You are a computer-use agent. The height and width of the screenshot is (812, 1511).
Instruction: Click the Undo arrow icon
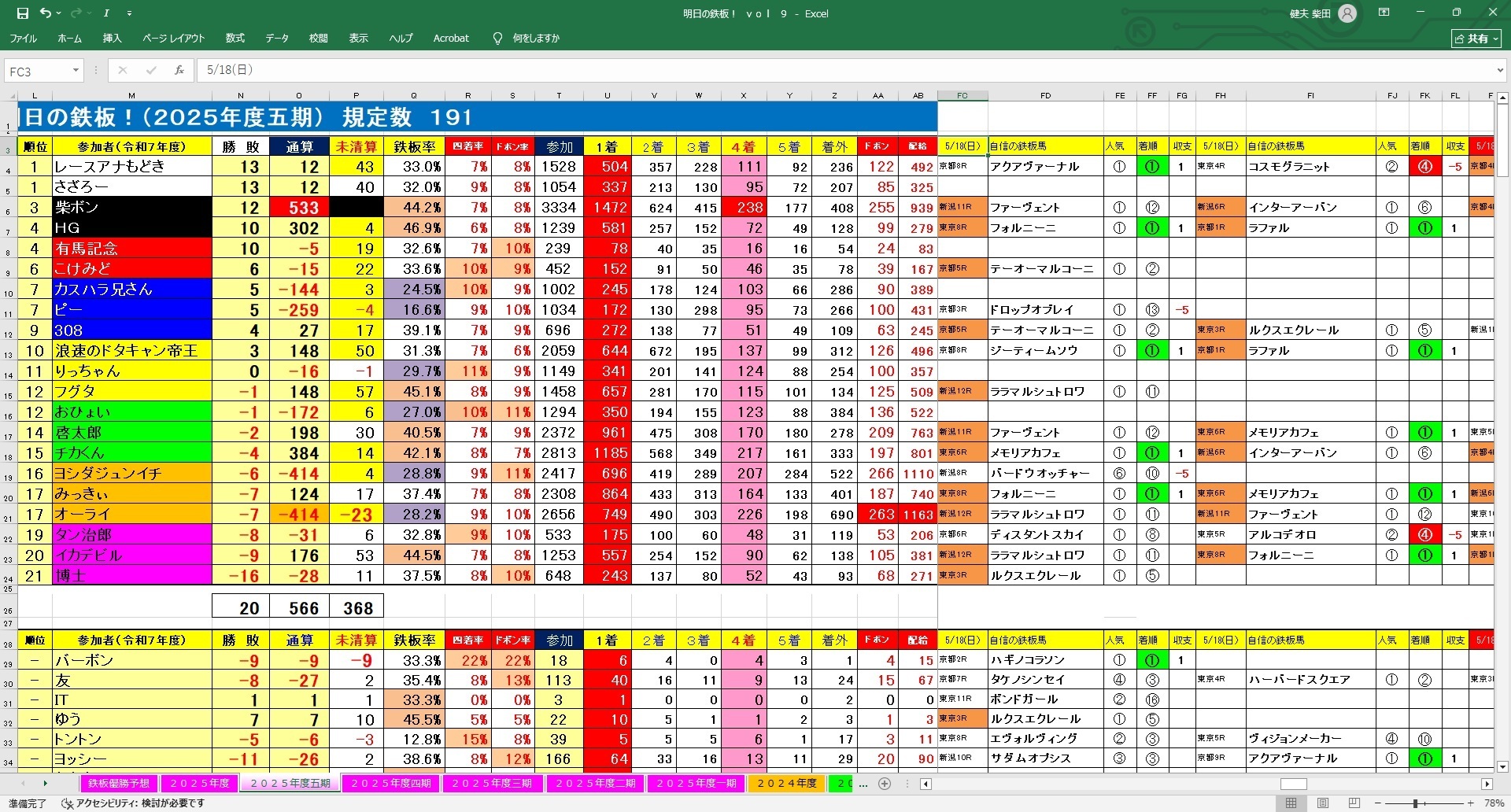(x=45, y=13)
